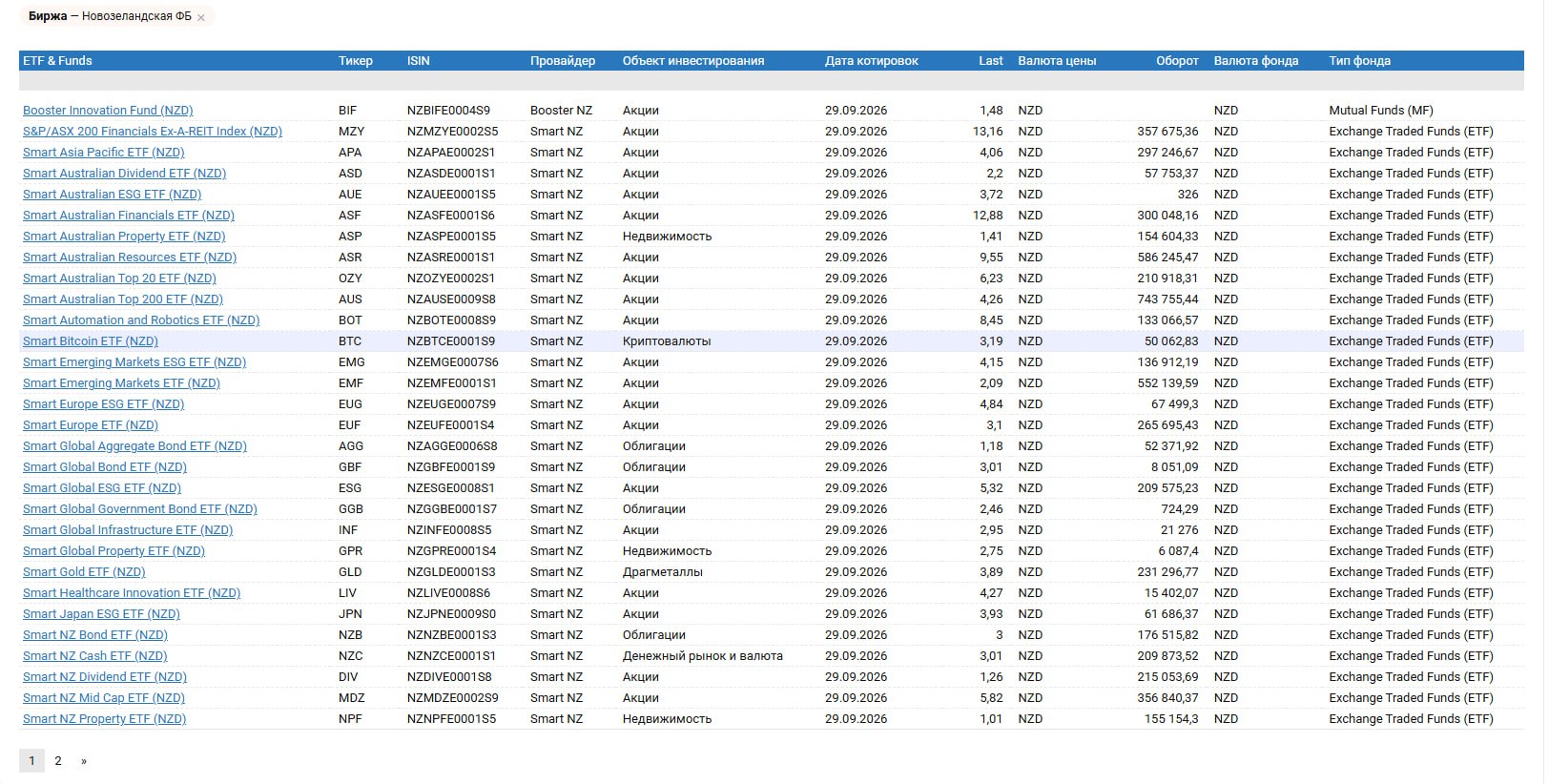1549x784 pixels.
Task: Open S&P/ASX 200 Financials Ex-A-REIT Index link
Action: [x=153, y=132]
